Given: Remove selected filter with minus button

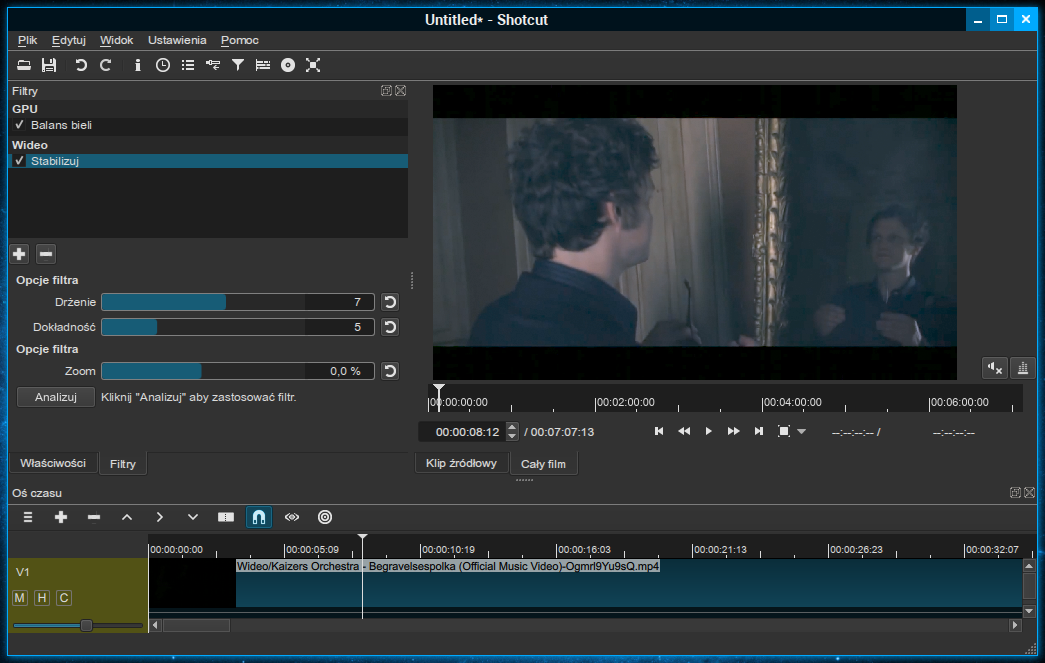Looking at the screenshot, I should pos(46,254).
